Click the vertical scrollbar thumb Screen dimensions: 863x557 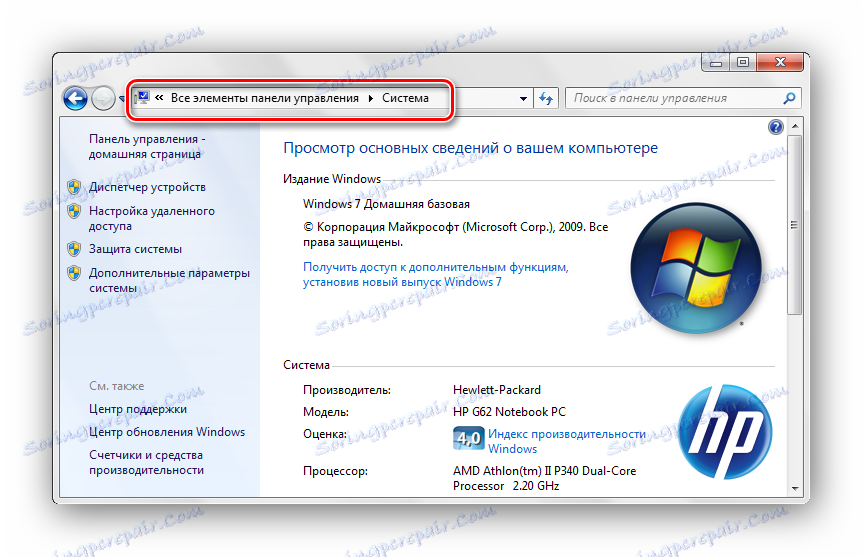tap(794, 225)
